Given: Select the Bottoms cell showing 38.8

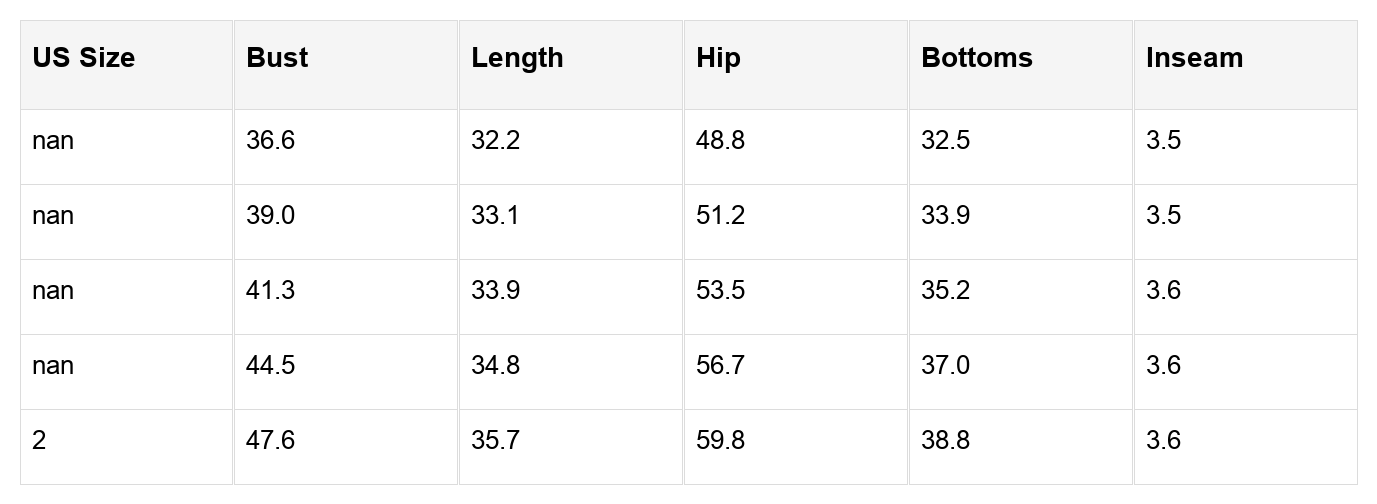Looking at the screenshot, I should click(945, 441).
